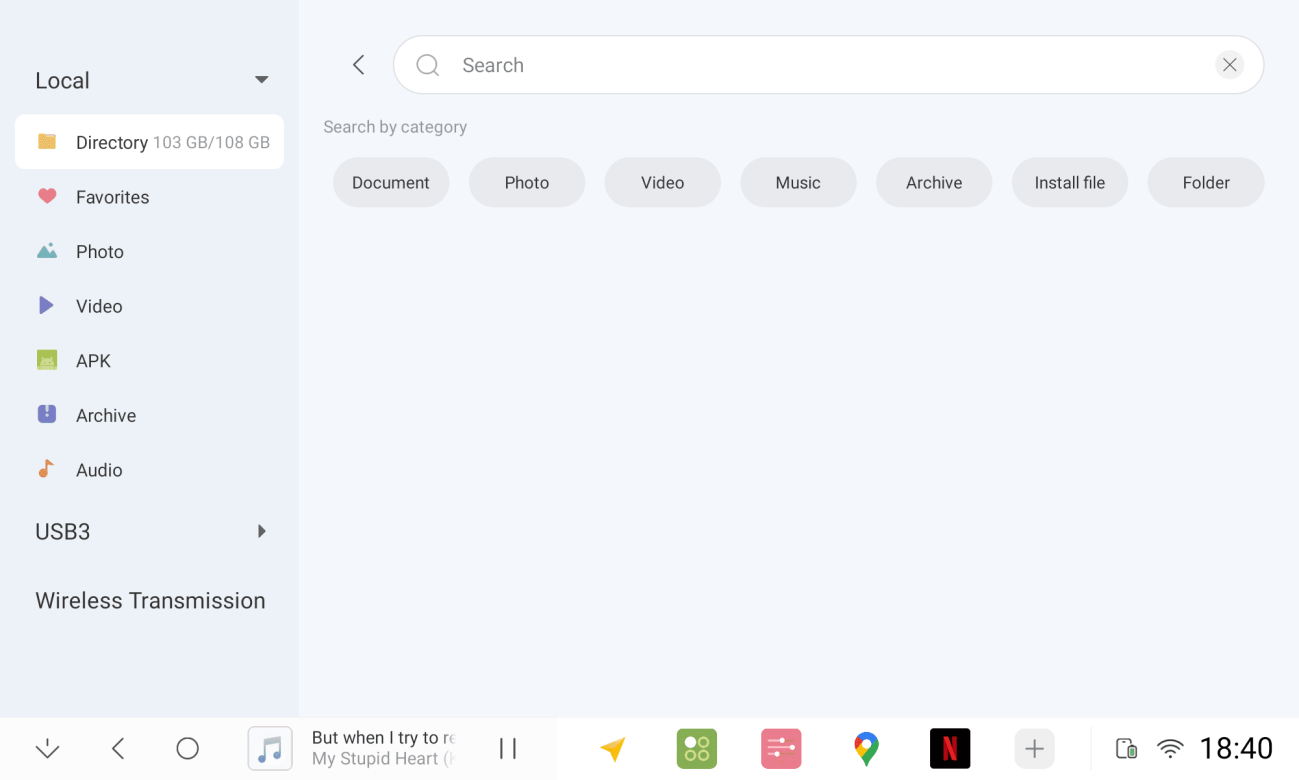Launch Google Maps
Viewport: 1299px width, 780px height.
tap(866, 748)
